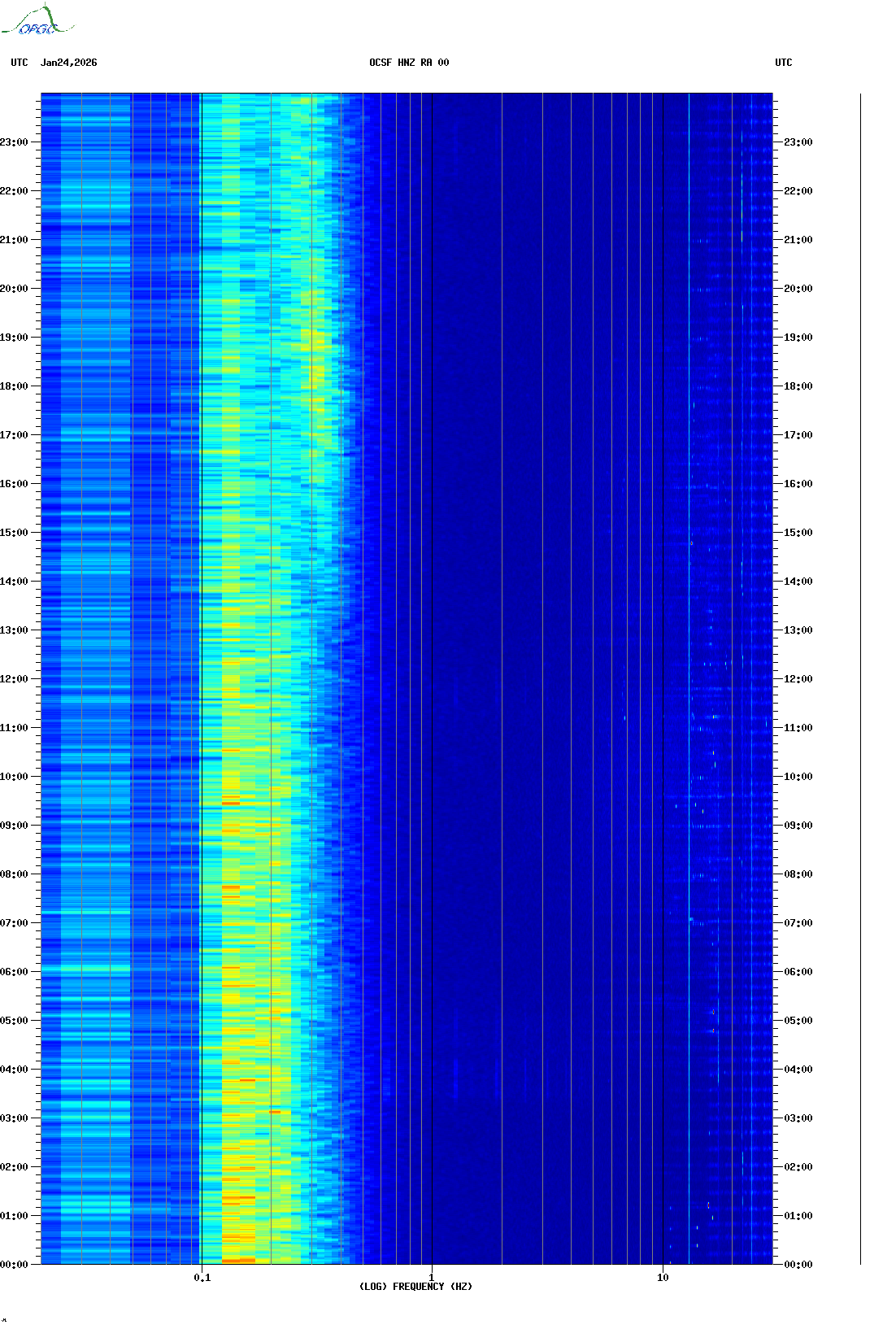Image resolution: width=896 pixels, height=1329 pixels.
Task: Click the left 21:00 time label
Action: click(x=14, y=240)
